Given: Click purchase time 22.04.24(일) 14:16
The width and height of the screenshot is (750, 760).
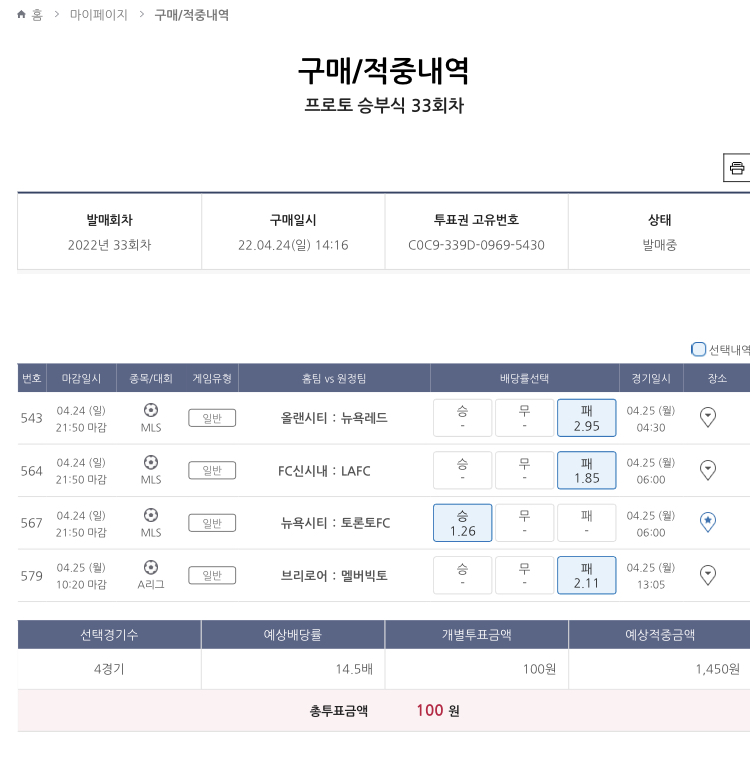Looking at the screenshot, I should 293,245.
